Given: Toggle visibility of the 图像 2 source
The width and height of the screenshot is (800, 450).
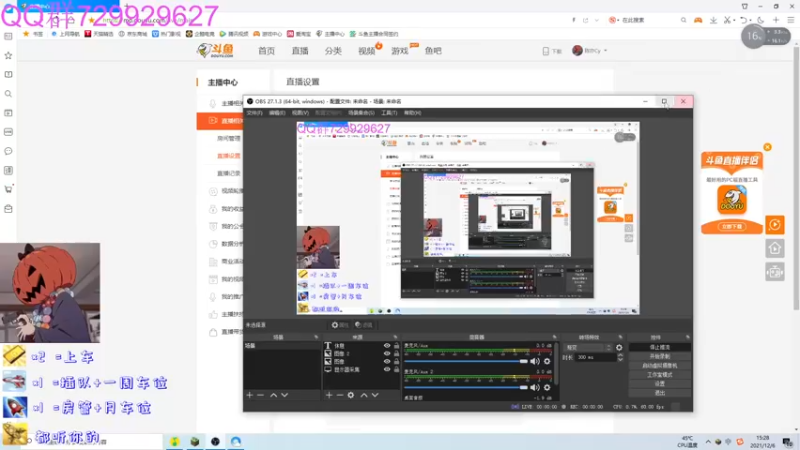Looking at the screenshot, I should (x=387, y=354).
